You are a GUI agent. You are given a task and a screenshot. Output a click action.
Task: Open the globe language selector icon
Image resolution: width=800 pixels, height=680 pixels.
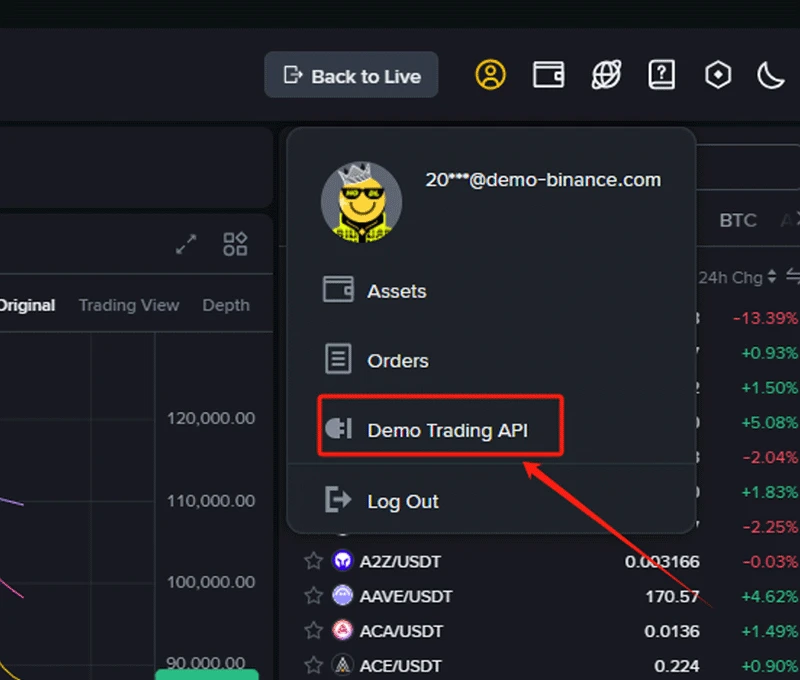606,74
